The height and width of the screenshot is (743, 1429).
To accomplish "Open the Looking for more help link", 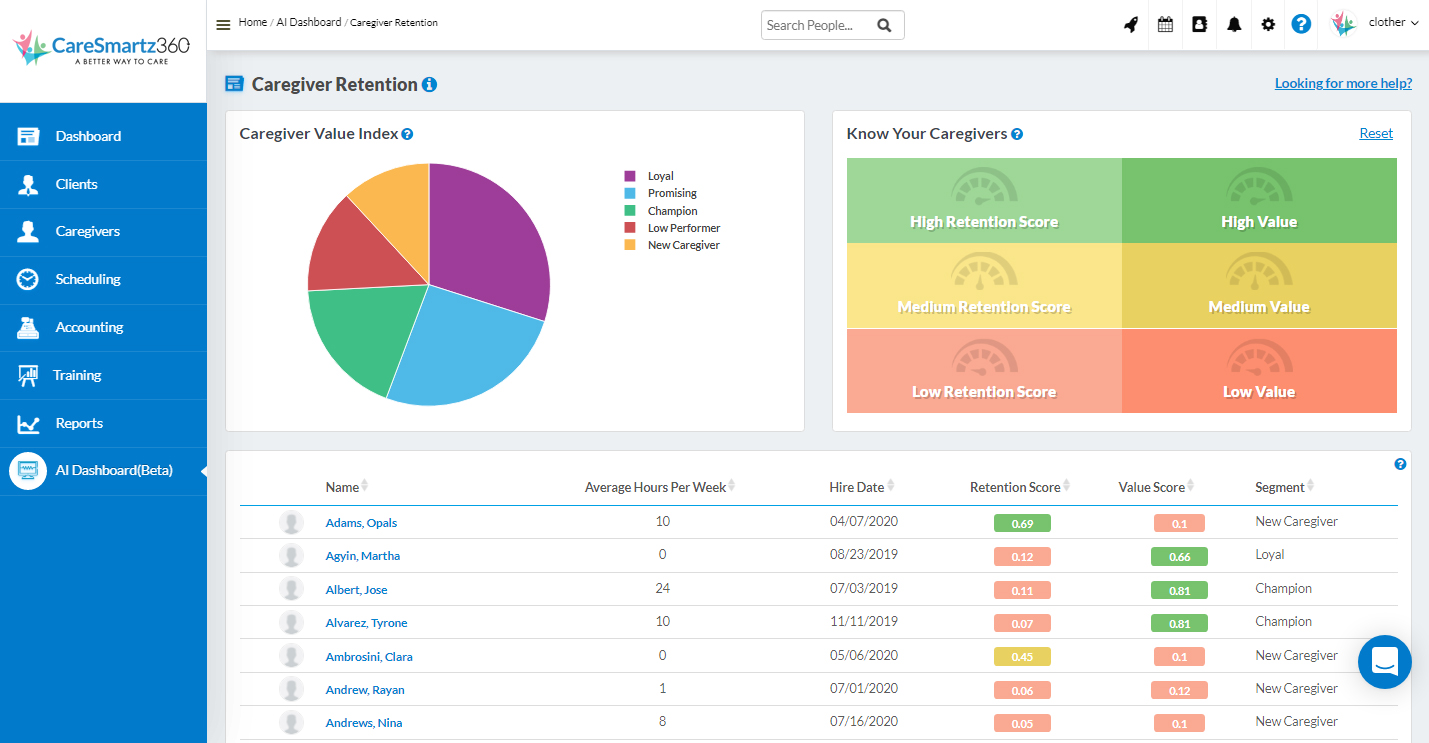I will 1342,83.
